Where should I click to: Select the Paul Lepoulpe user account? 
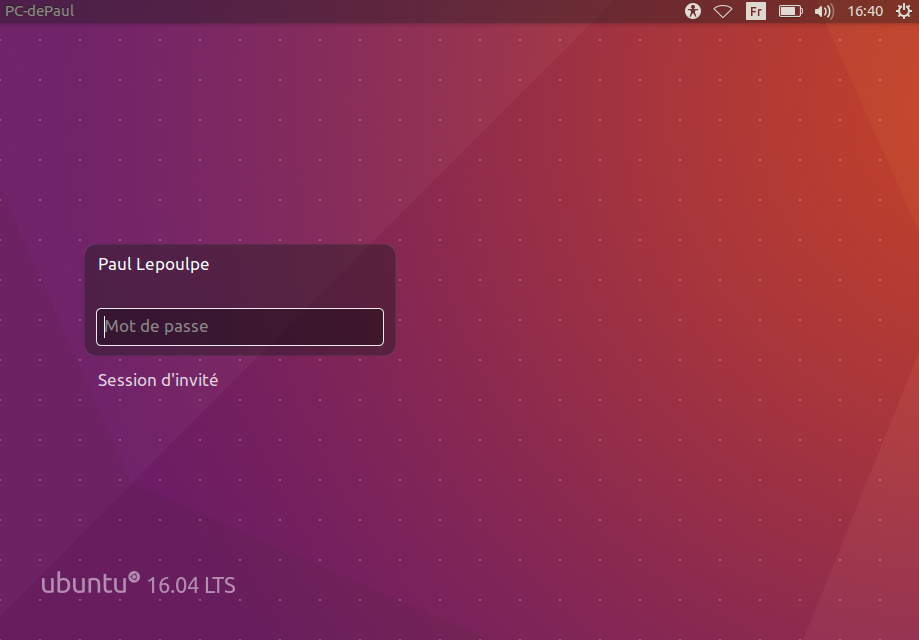click(154, 264)
